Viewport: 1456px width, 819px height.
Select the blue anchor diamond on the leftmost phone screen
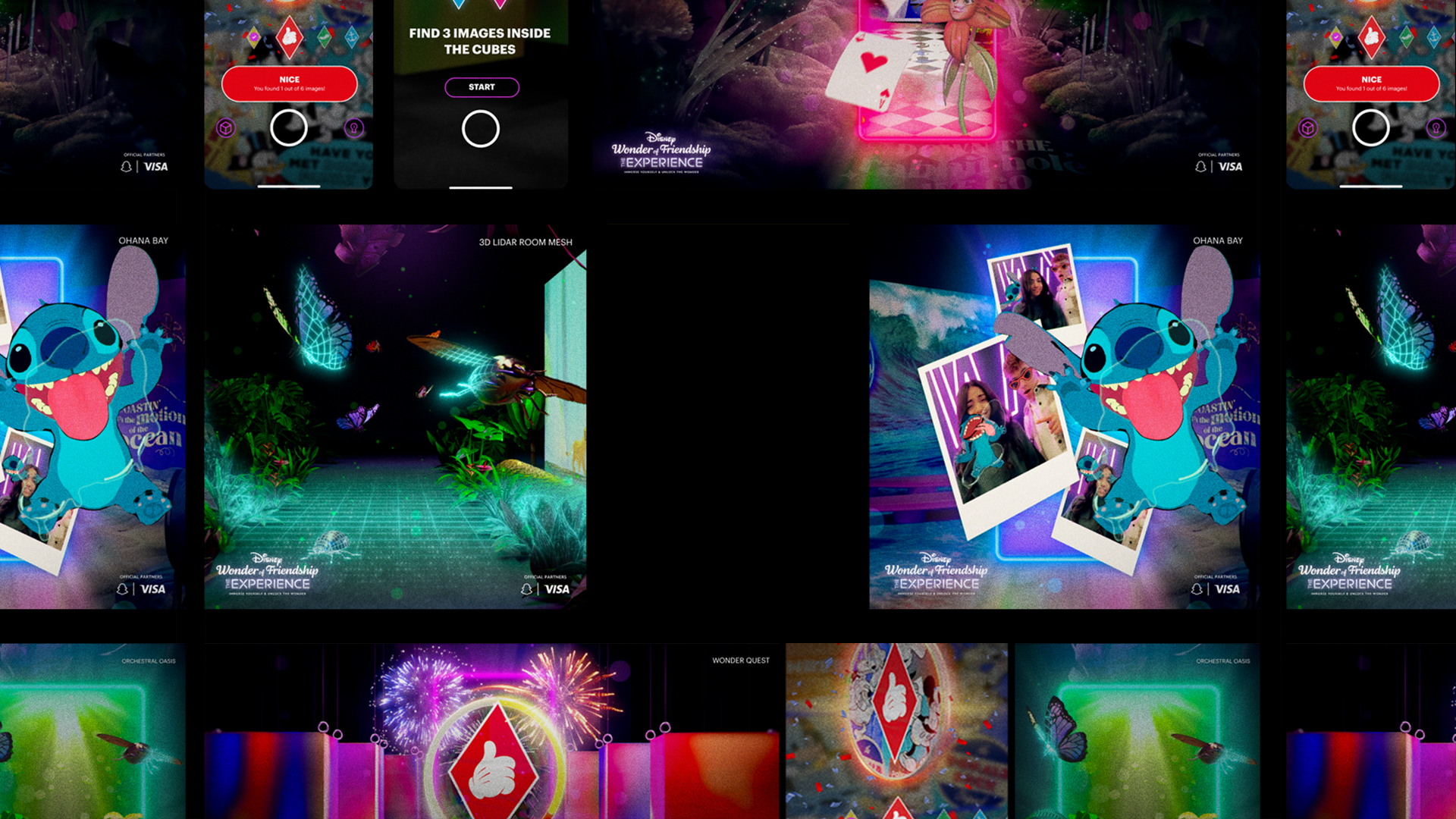(x=352, y=36)
